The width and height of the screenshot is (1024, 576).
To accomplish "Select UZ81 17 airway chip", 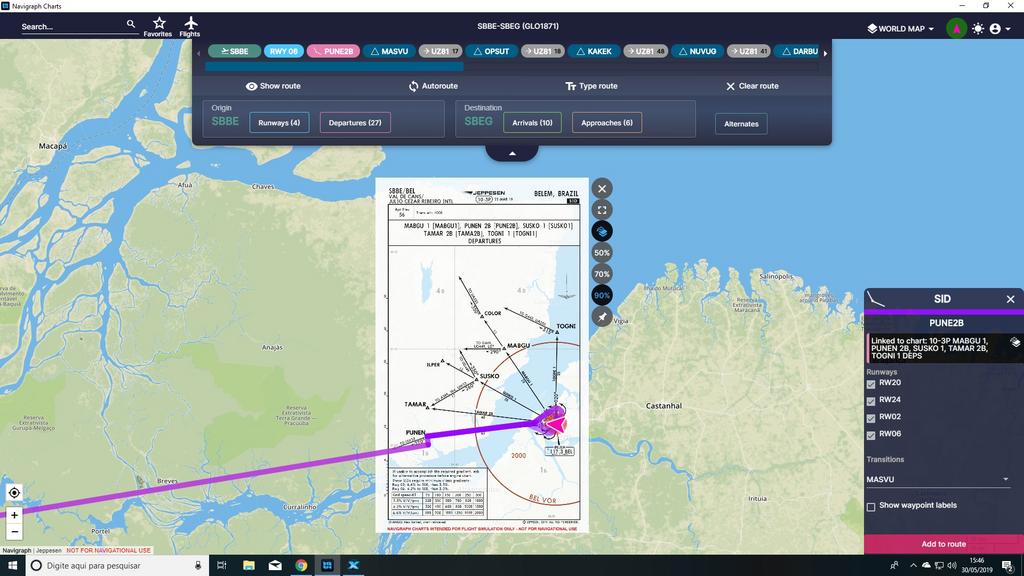I will [441, 51].
